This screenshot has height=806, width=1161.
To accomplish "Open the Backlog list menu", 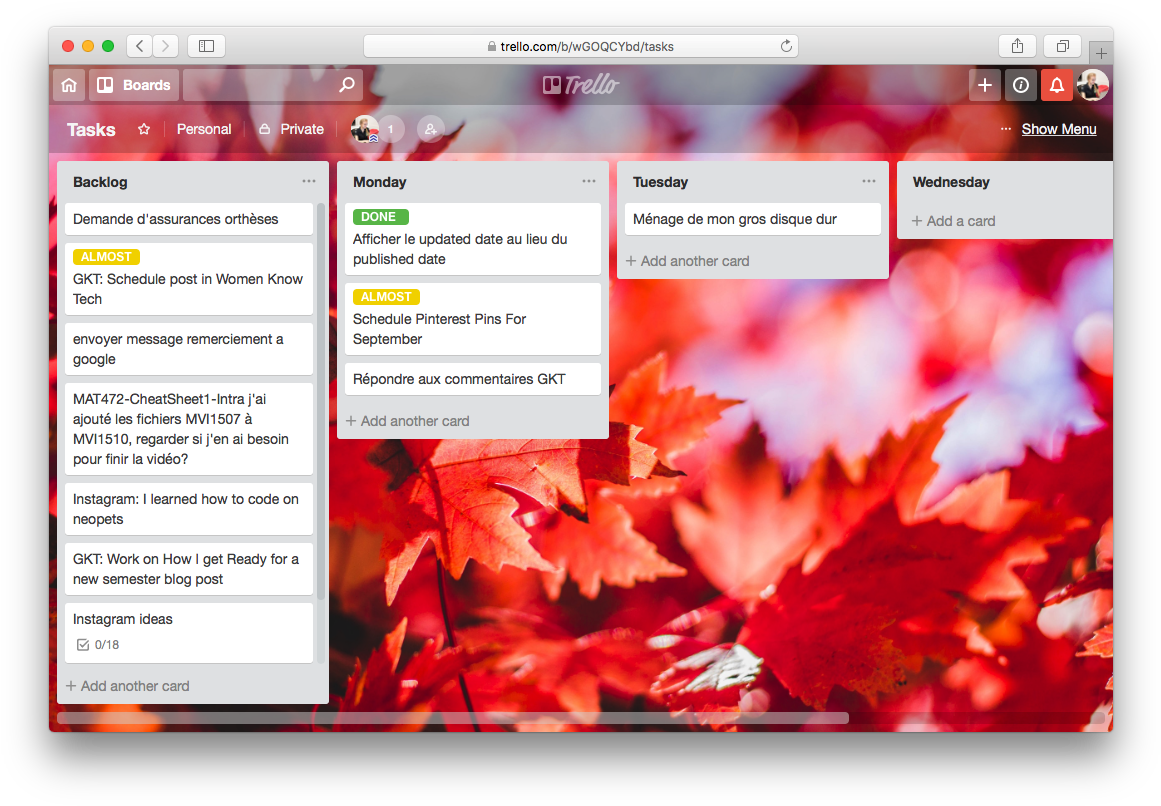I will [x=308, y=181].
